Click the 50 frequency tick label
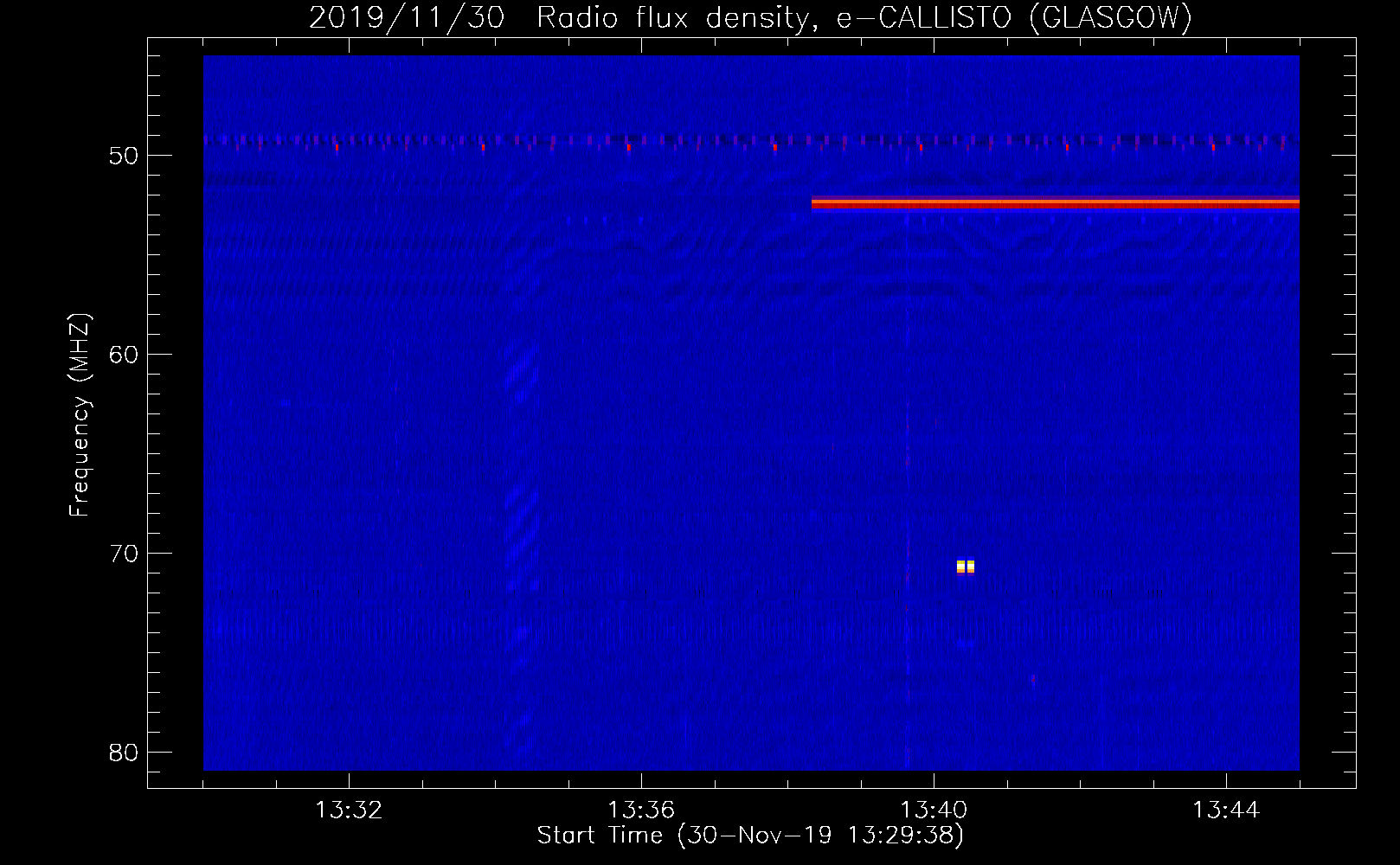The image size is (1400, 865). coord(124,156)
